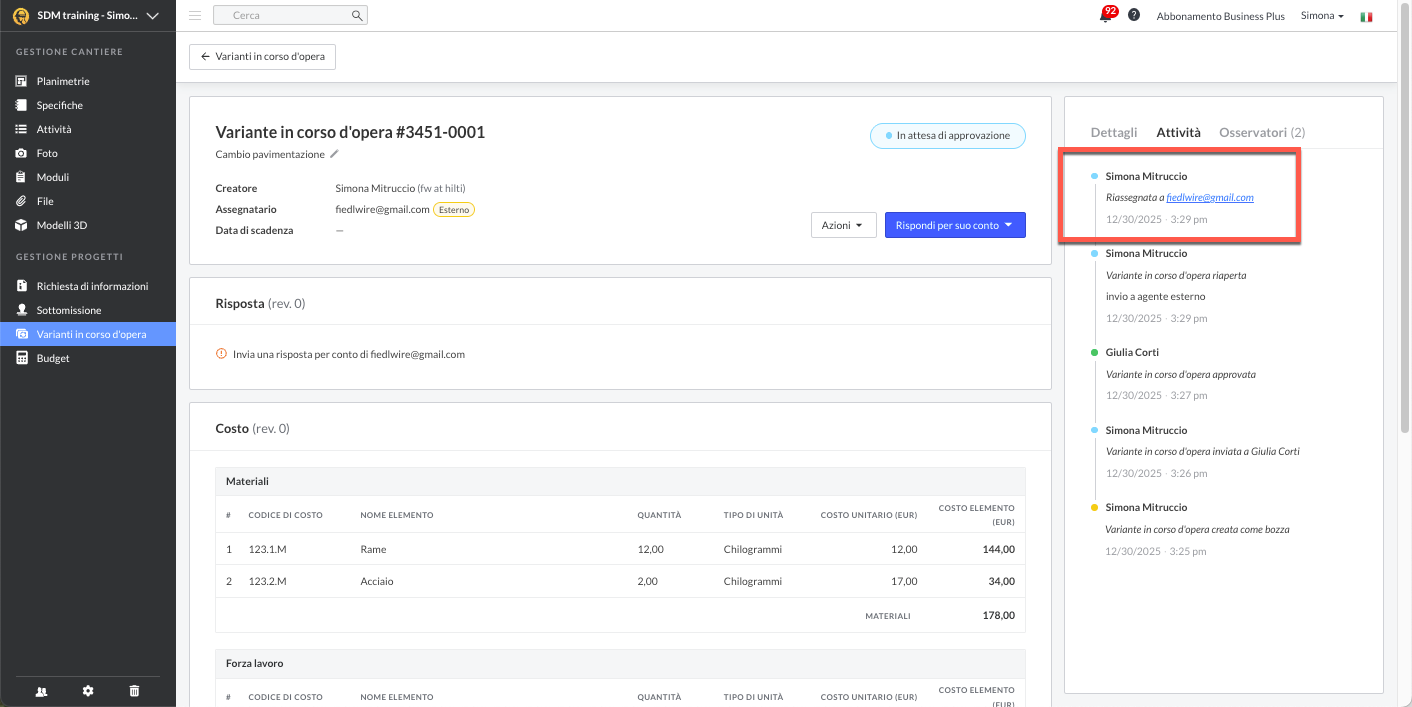
Task: Expand the Azioni dropdown
Action: coord(843,225)
